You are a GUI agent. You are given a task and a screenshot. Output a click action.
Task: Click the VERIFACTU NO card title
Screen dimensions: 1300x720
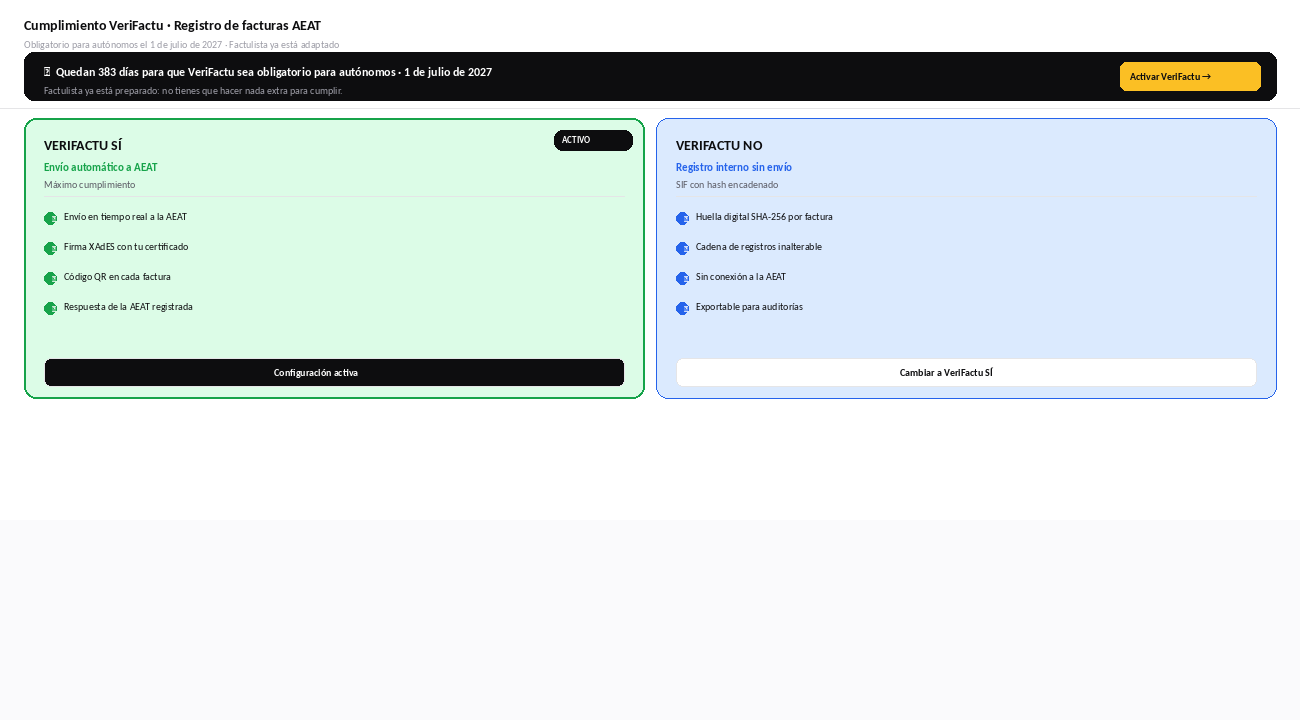(719, 146)
